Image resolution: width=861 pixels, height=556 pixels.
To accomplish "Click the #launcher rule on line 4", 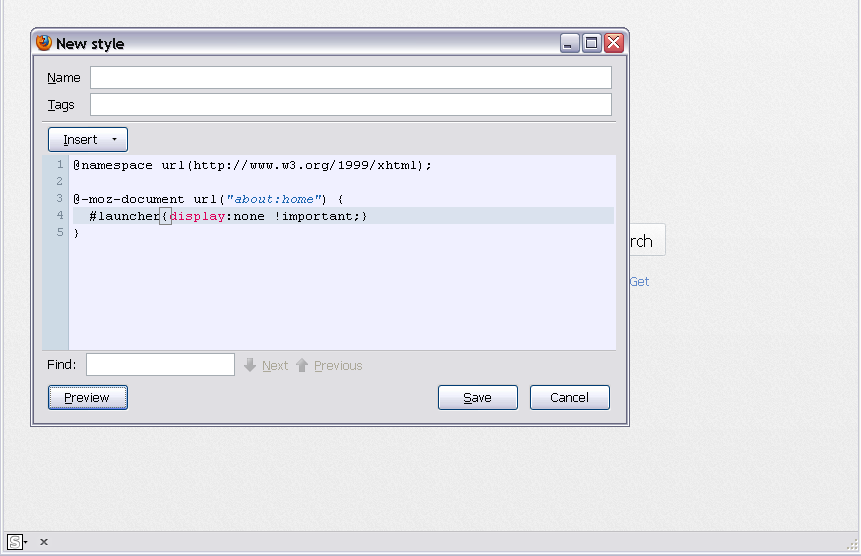I will (124, 216).
